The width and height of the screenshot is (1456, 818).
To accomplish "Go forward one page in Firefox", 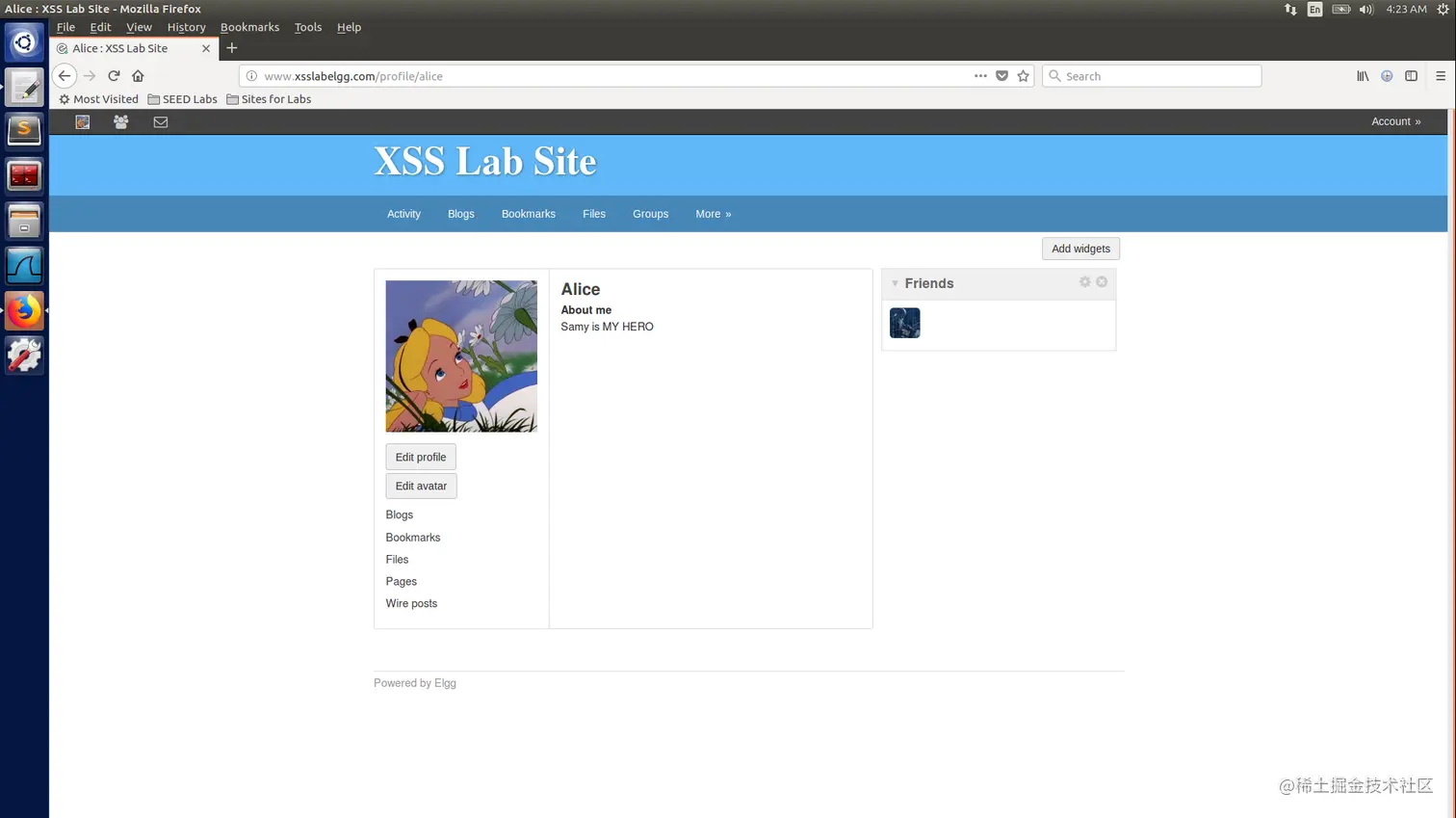I will pos(90,76).
